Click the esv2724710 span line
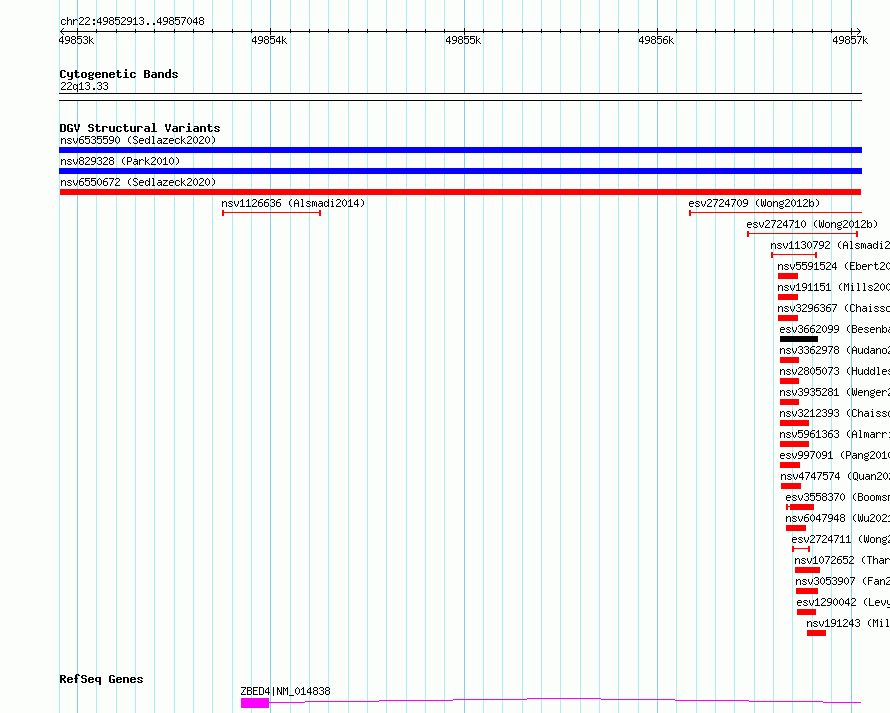This screenshot has width=890, height=713. pos(802,234)
